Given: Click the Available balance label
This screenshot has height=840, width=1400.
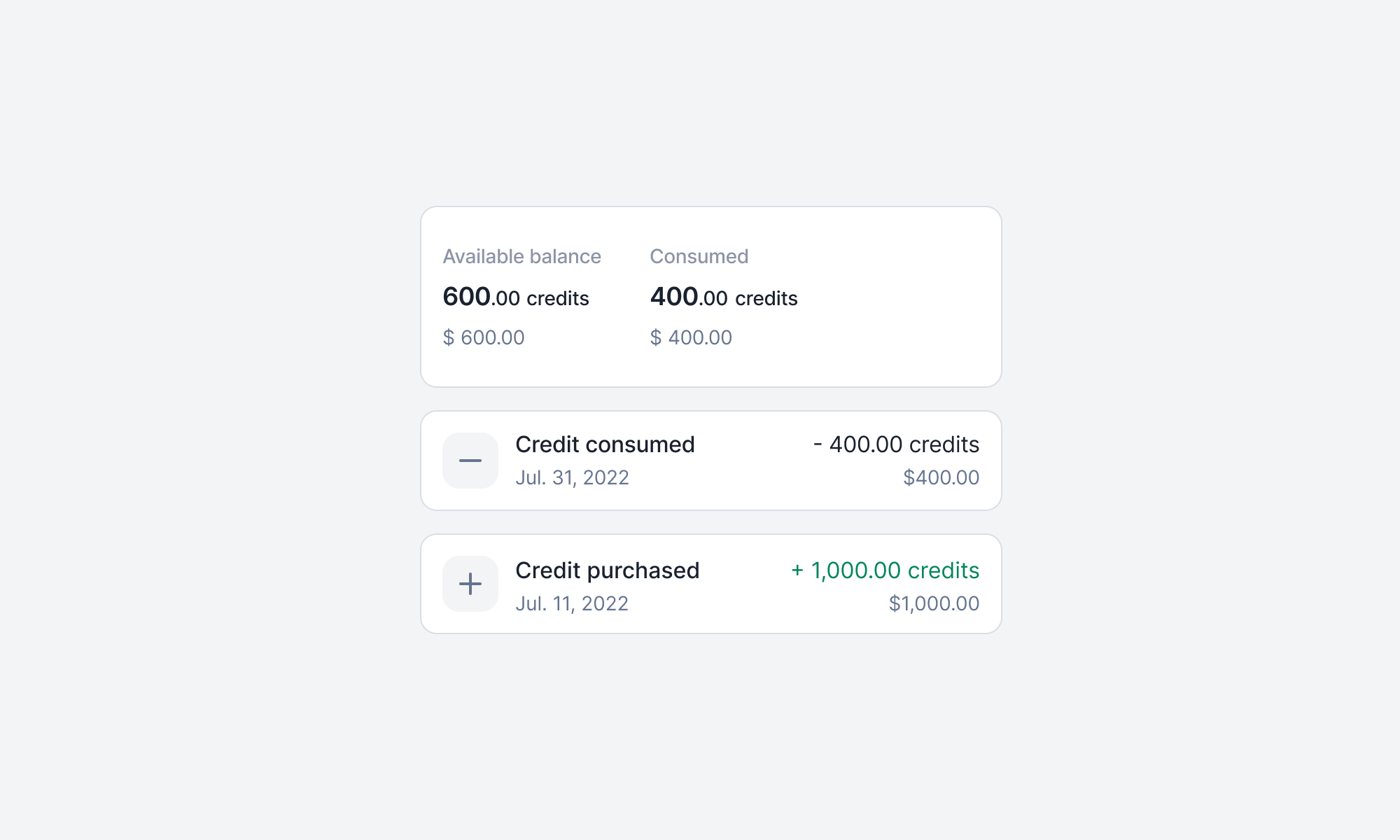Looking at the screenshot, I should tap(521, 256).
